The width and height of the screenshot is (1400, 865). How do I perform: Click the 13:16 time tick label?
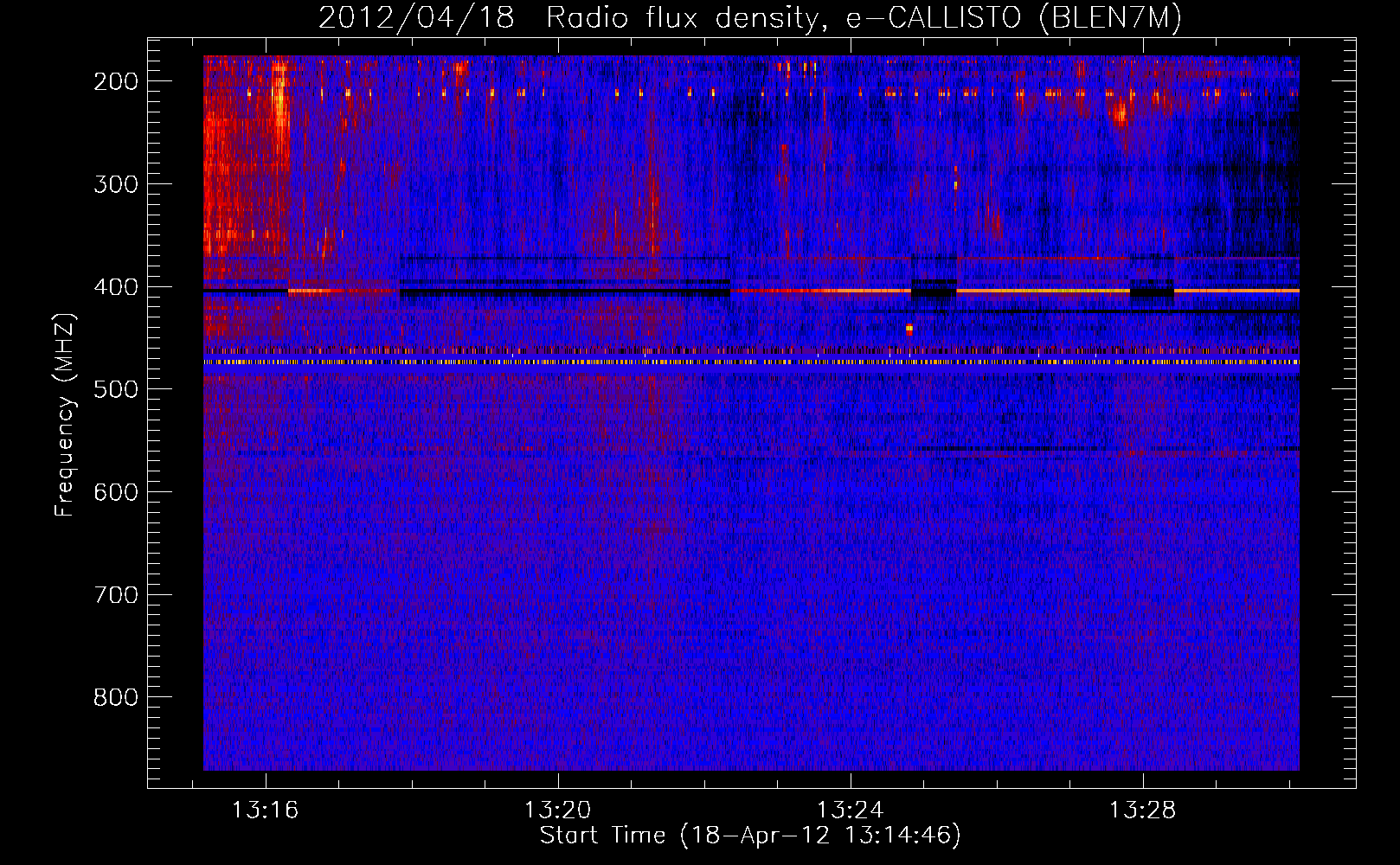pyautogui.click(x=265, y=810)
